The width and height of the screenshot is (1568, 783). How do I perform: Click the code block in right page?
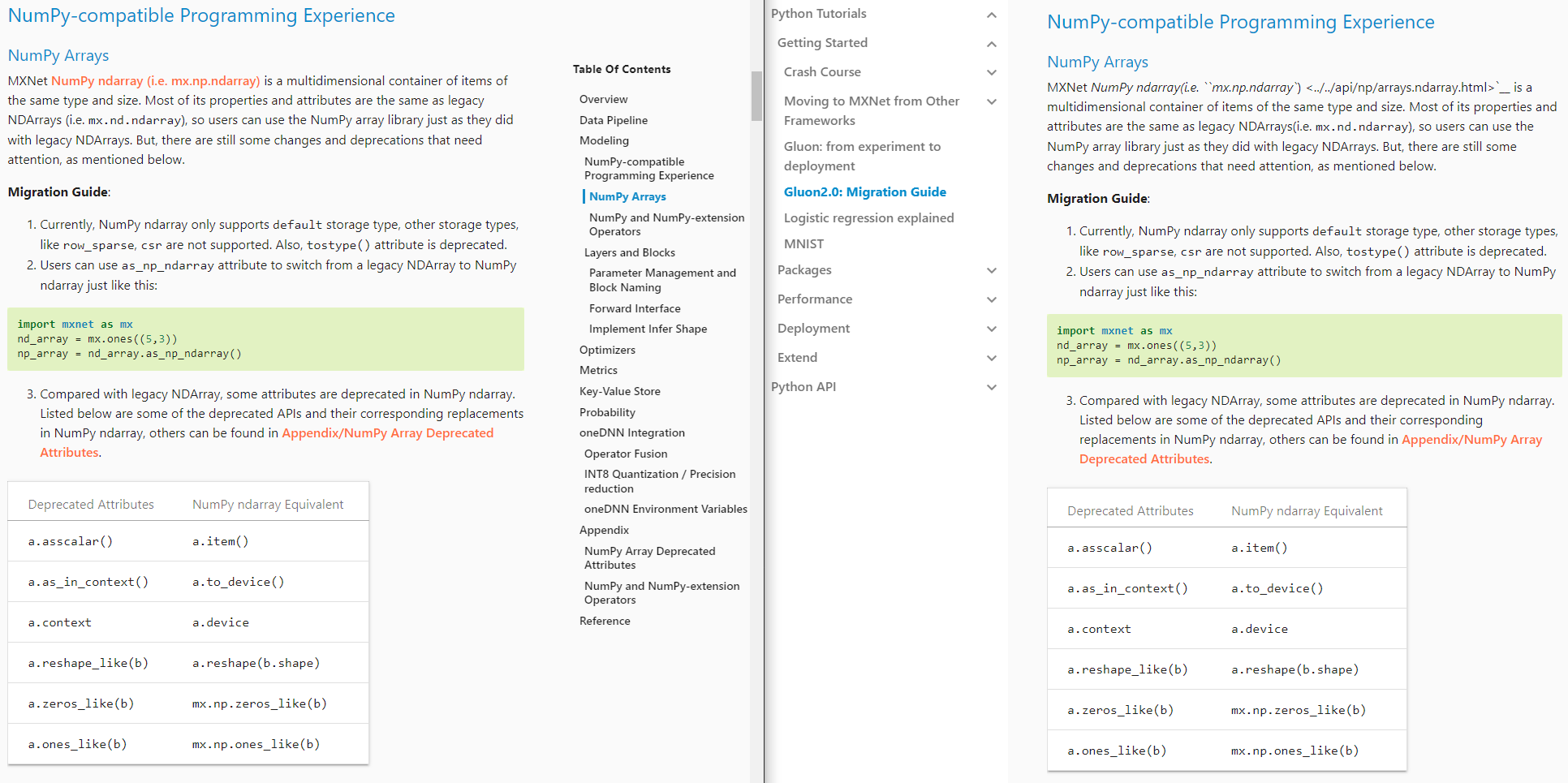[1304, 346]
